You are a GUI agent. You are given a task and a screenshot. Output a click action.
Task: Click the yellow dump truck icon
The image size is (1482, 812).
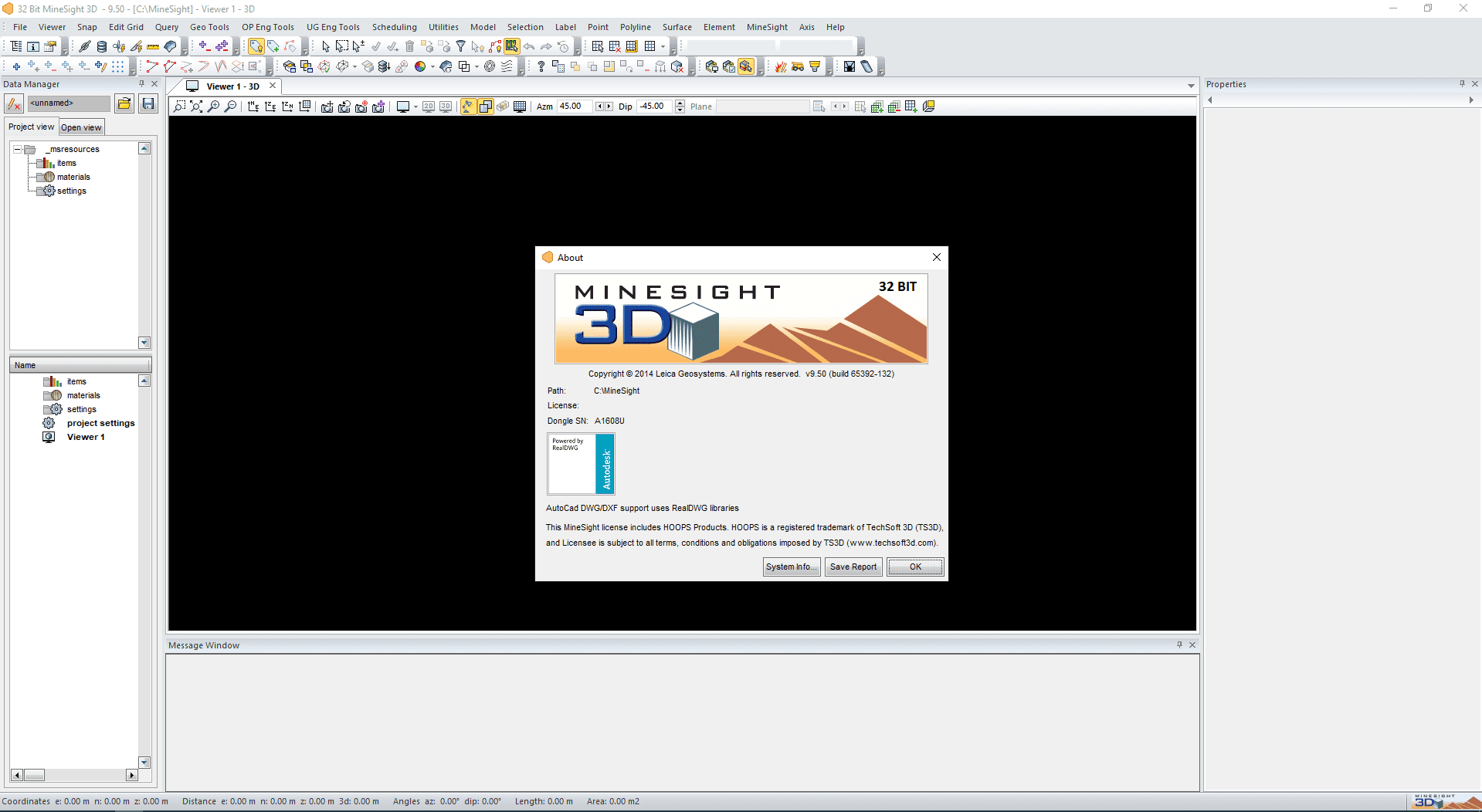(x=798, y=67)
